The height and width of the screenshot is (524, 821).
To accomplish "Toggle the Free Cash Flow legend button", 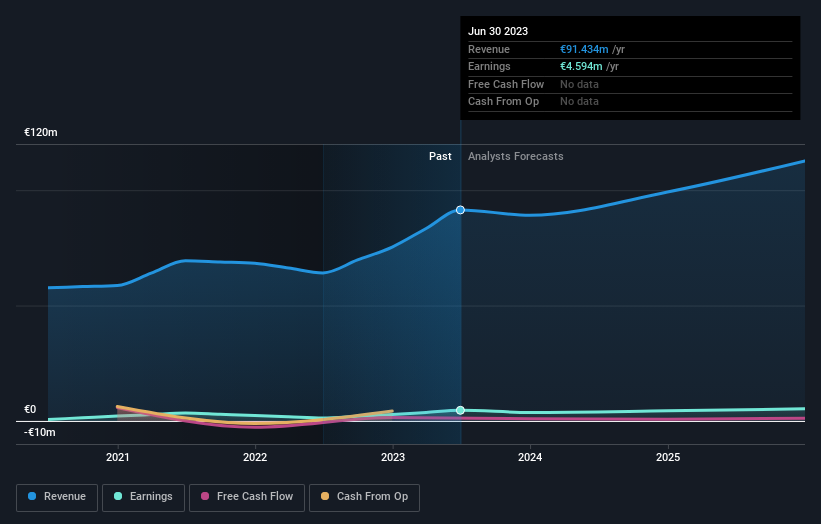I will tap(247, 497).
